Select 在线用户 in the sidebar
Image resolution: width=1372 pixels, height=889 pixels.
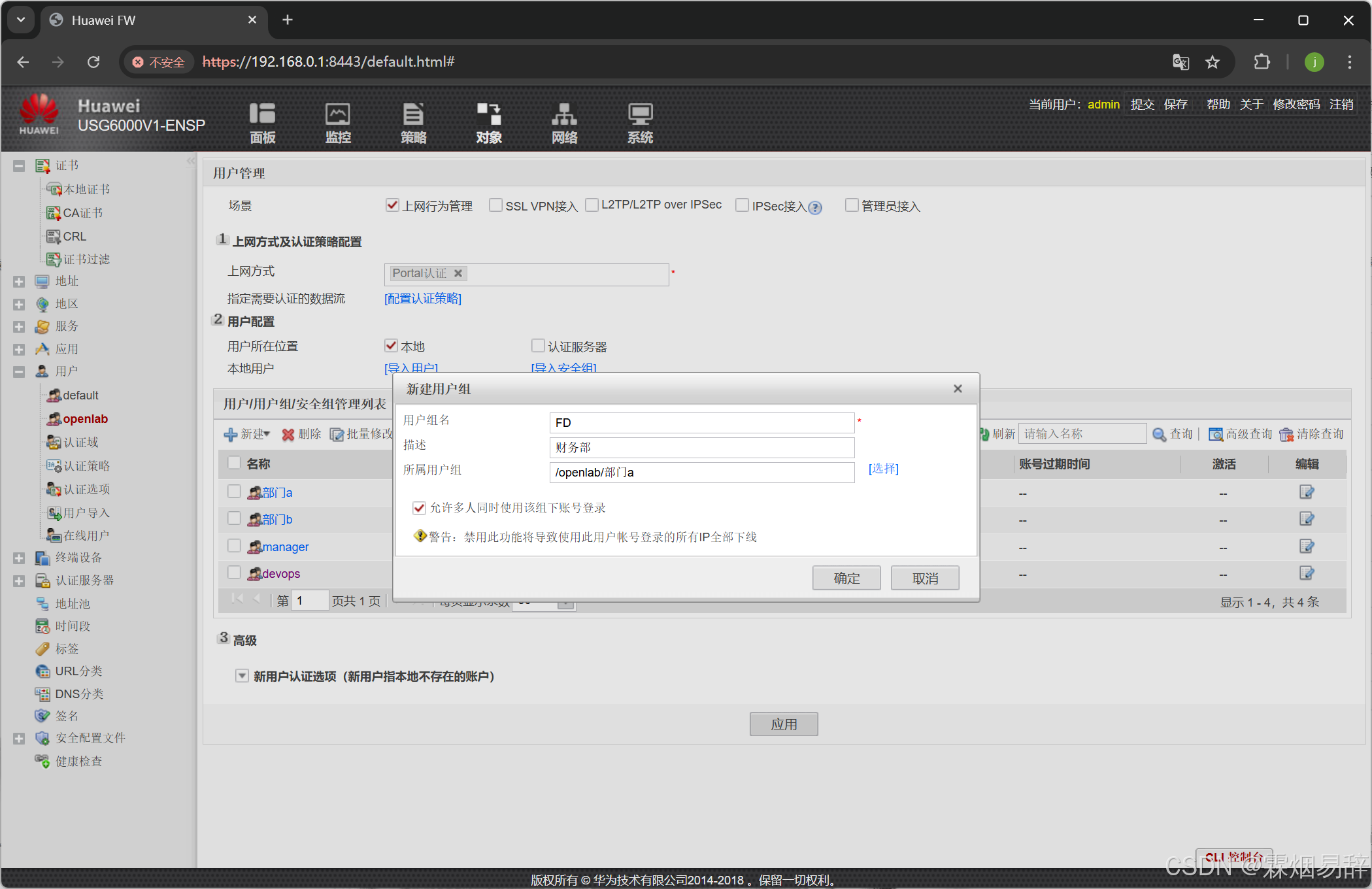(x=86, y=536)
